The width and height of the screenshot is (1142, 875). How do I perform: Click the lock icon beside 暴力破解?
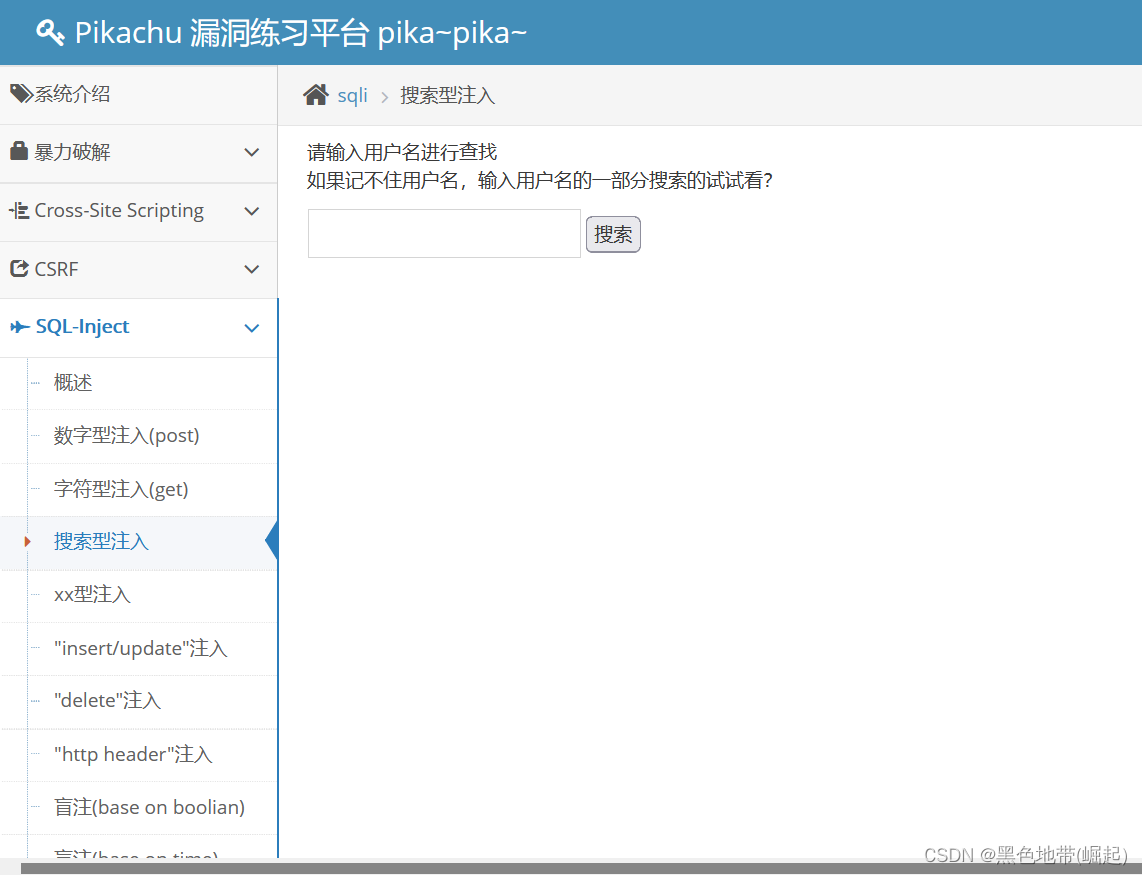pyautogui.click(x=19, y=151)
